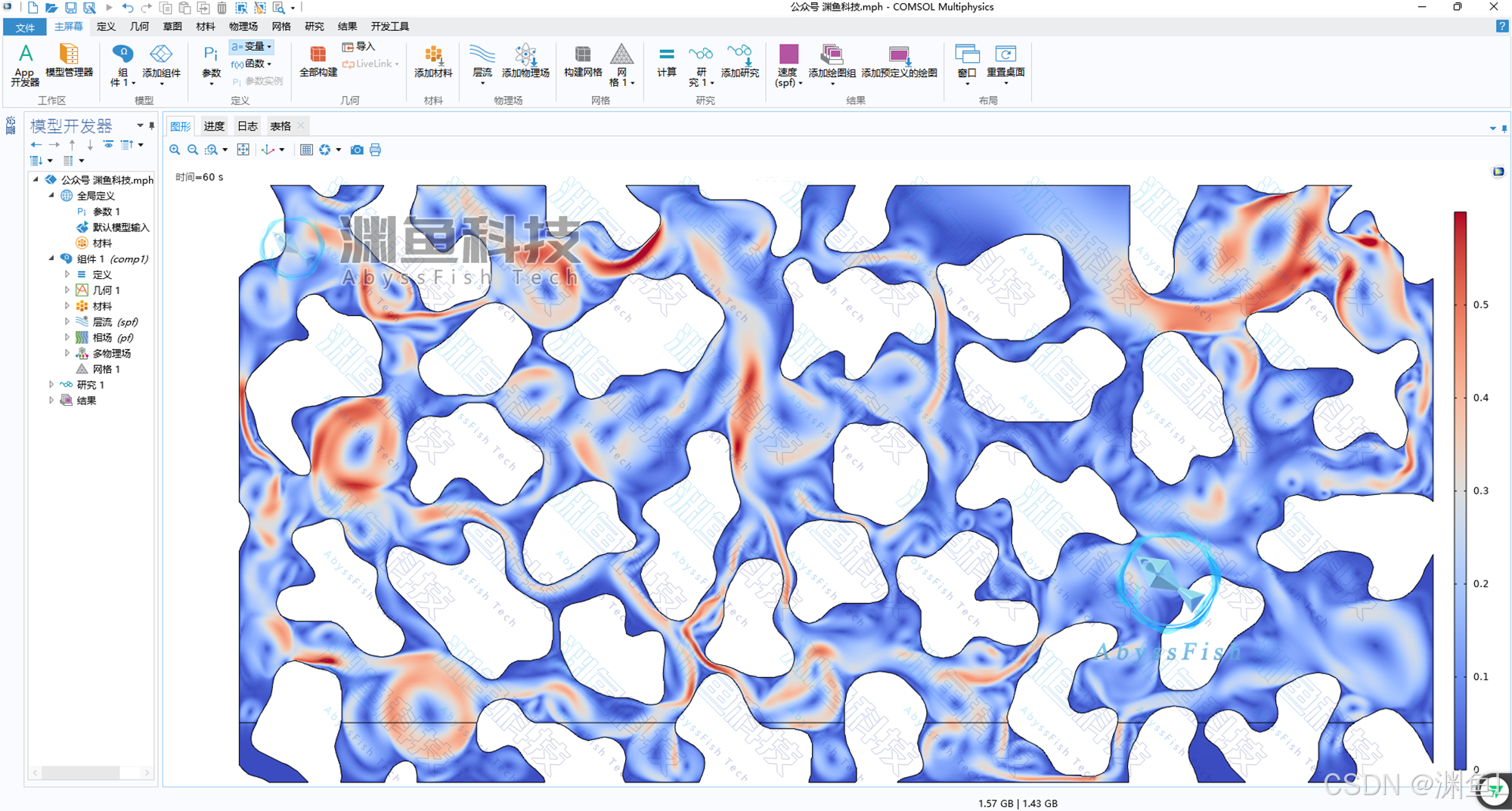Click the 组件 1 ribbon button
Screen dimensions: 1512x811
[122, 65]
